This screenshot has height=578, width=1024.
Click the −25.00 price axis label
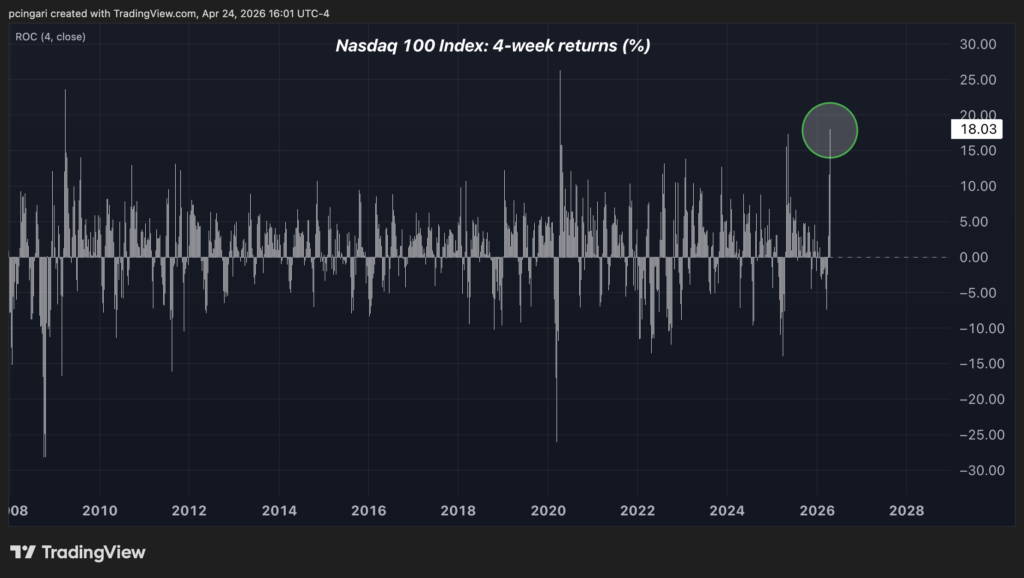(x=982, y=435)
